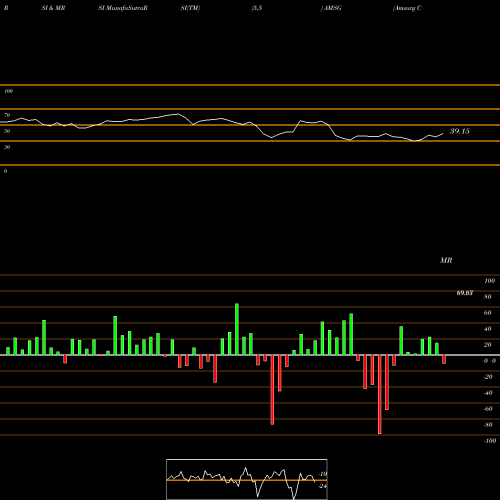Click the '30' RSI axis label
This screenshot has width=500, height=500.
coord(7,147)
